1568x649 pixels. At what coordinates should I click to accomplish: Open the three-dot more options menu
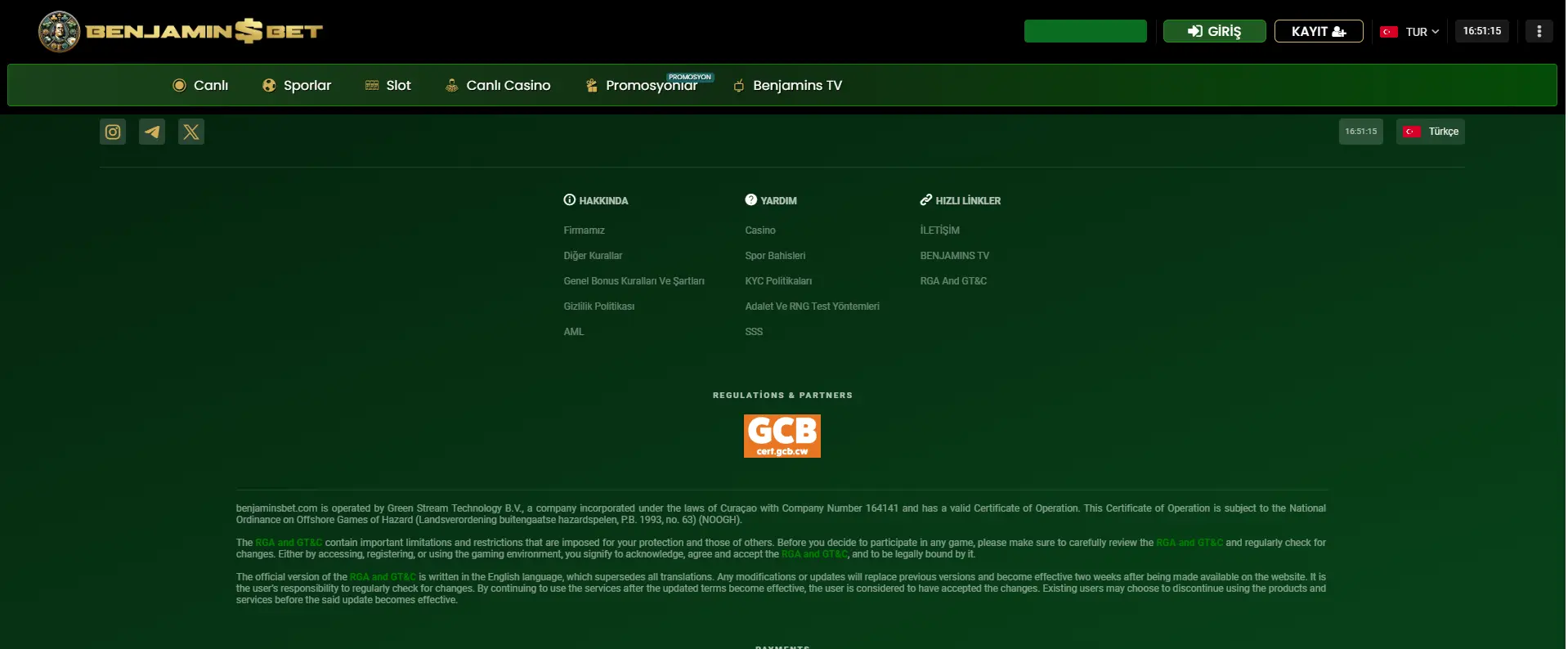click(1539, 31)
